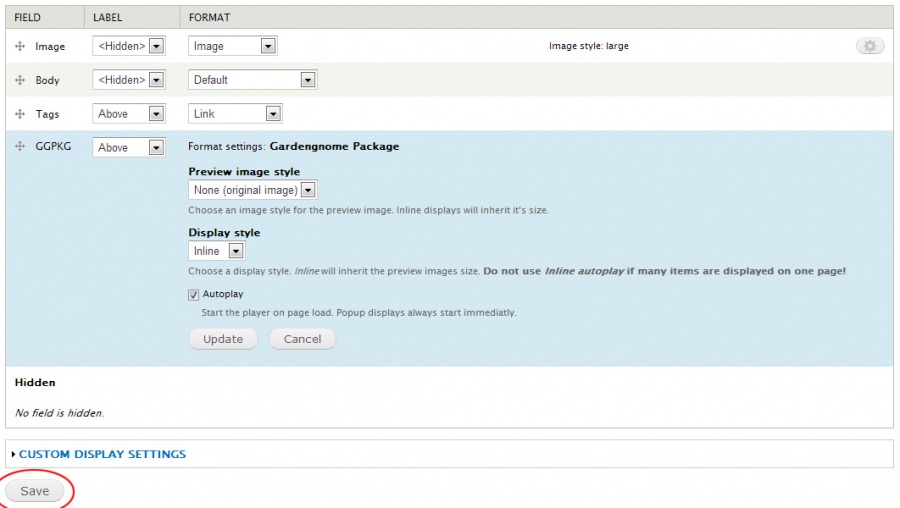Image resolution: width=900 pixels, height=508 pixels.
Task: Open the Tags format Link dropdown
Action: [x=235, y=114]
